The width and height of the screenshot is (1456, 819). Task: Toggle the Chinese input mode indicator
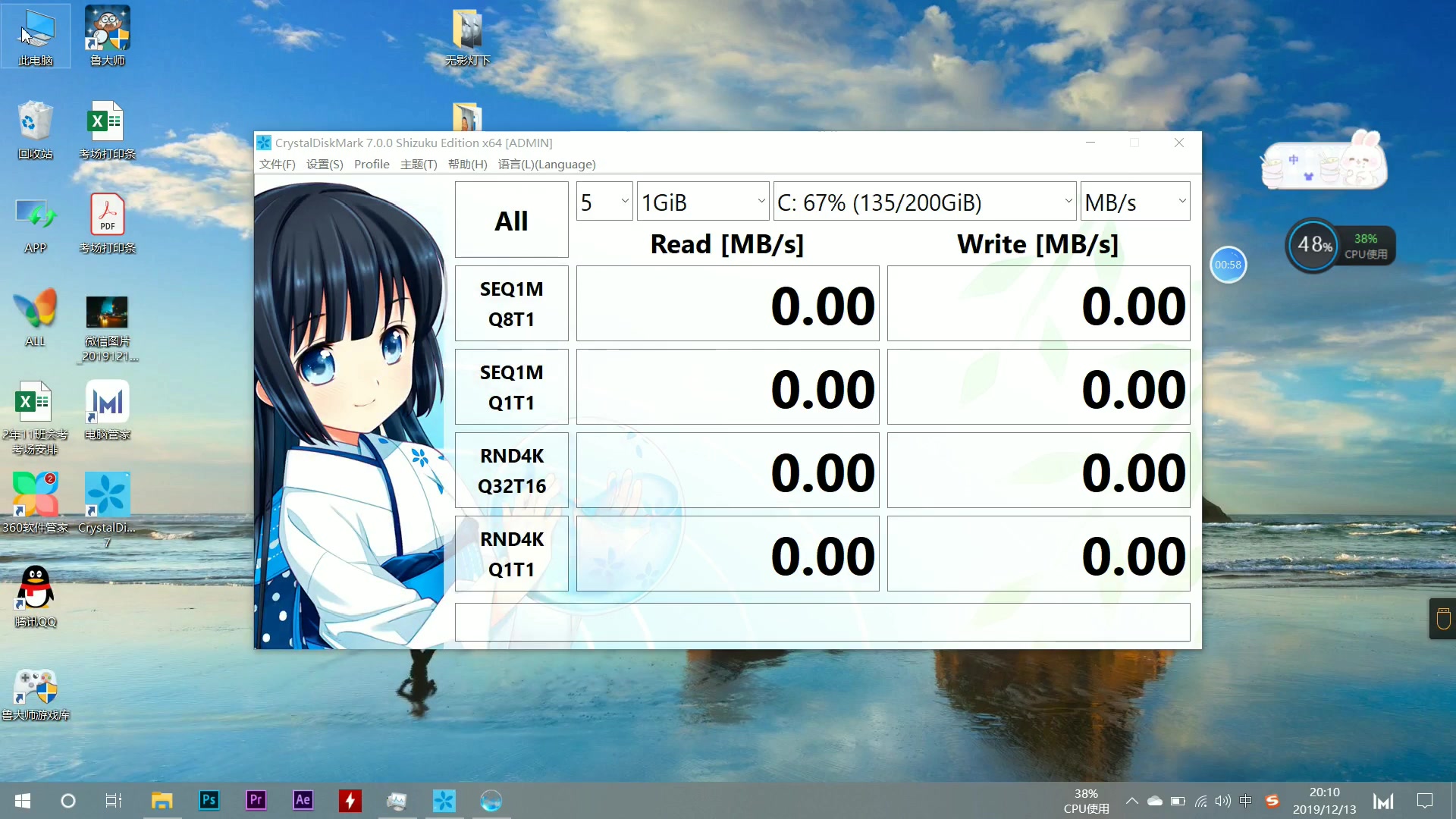pos(1245,801)
